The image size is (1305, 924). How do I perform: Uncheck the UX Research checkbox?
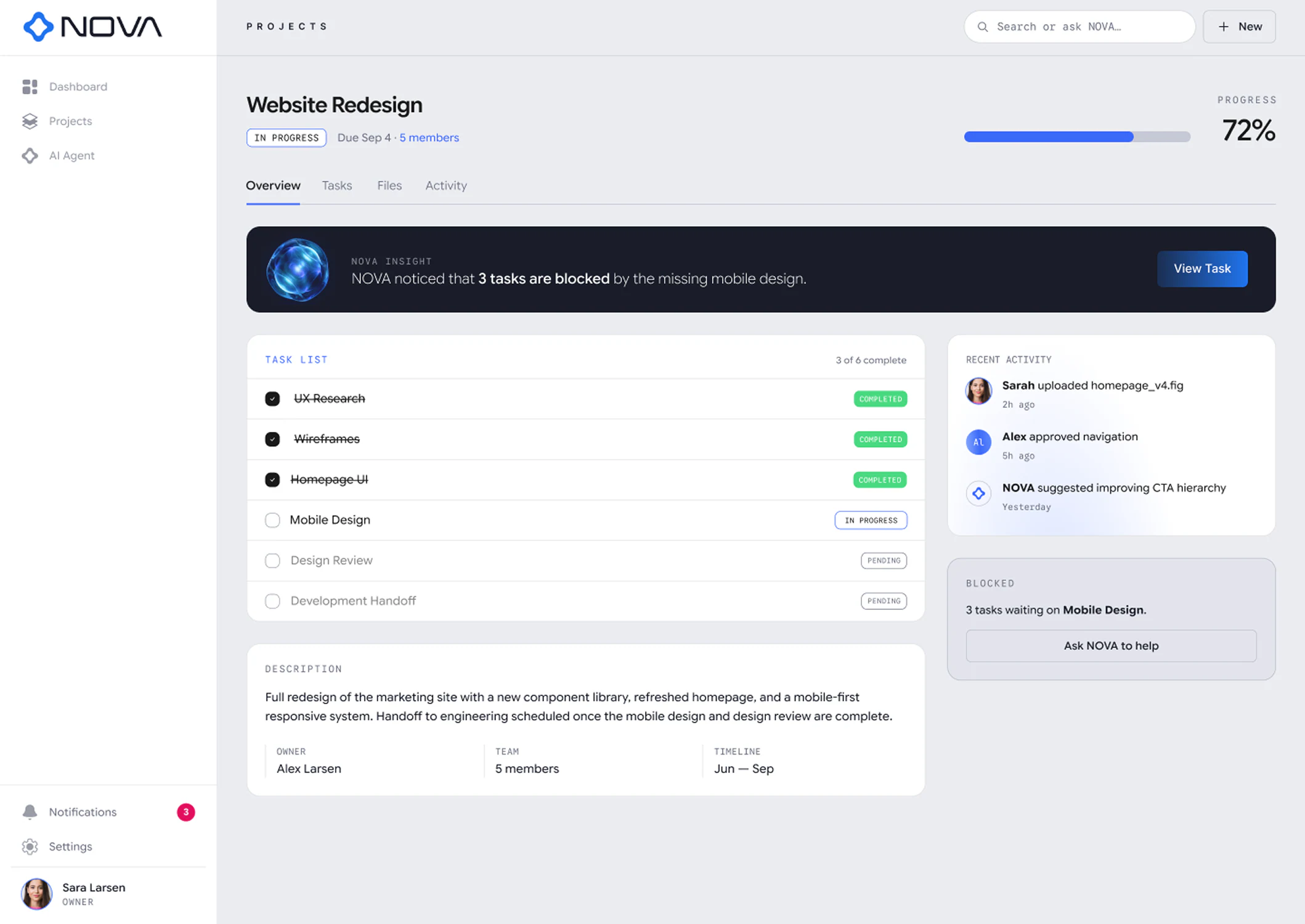point(272,399)
